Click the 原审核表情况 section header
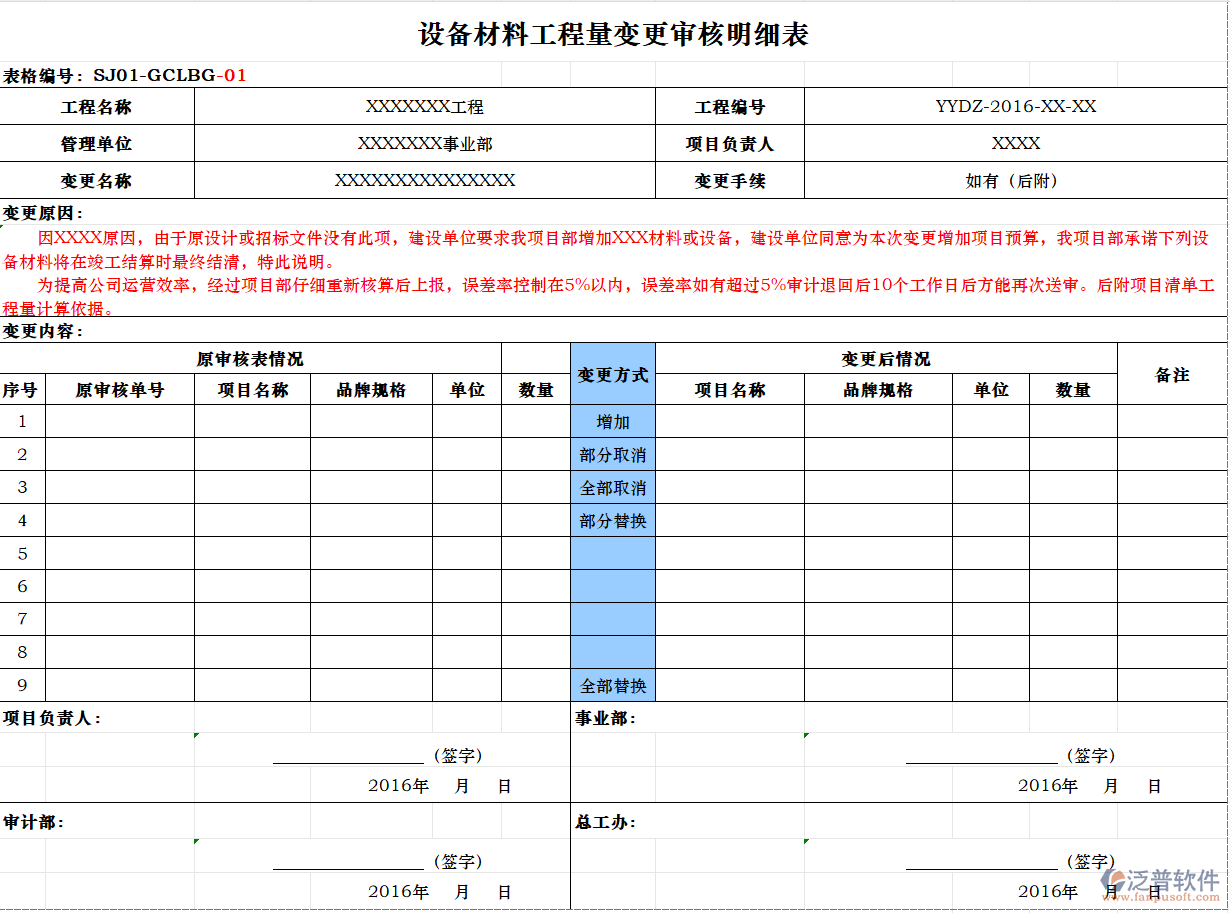The width and height of the screenshot is (1230, 913). point(250,357)
